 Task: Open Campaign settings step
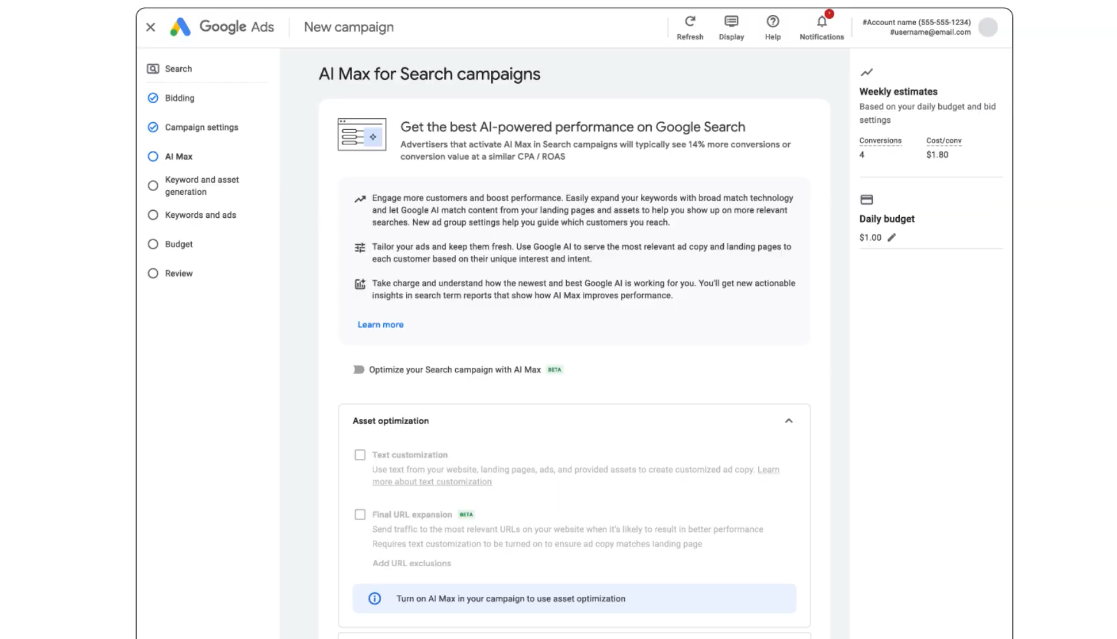[x=202, y=127]
